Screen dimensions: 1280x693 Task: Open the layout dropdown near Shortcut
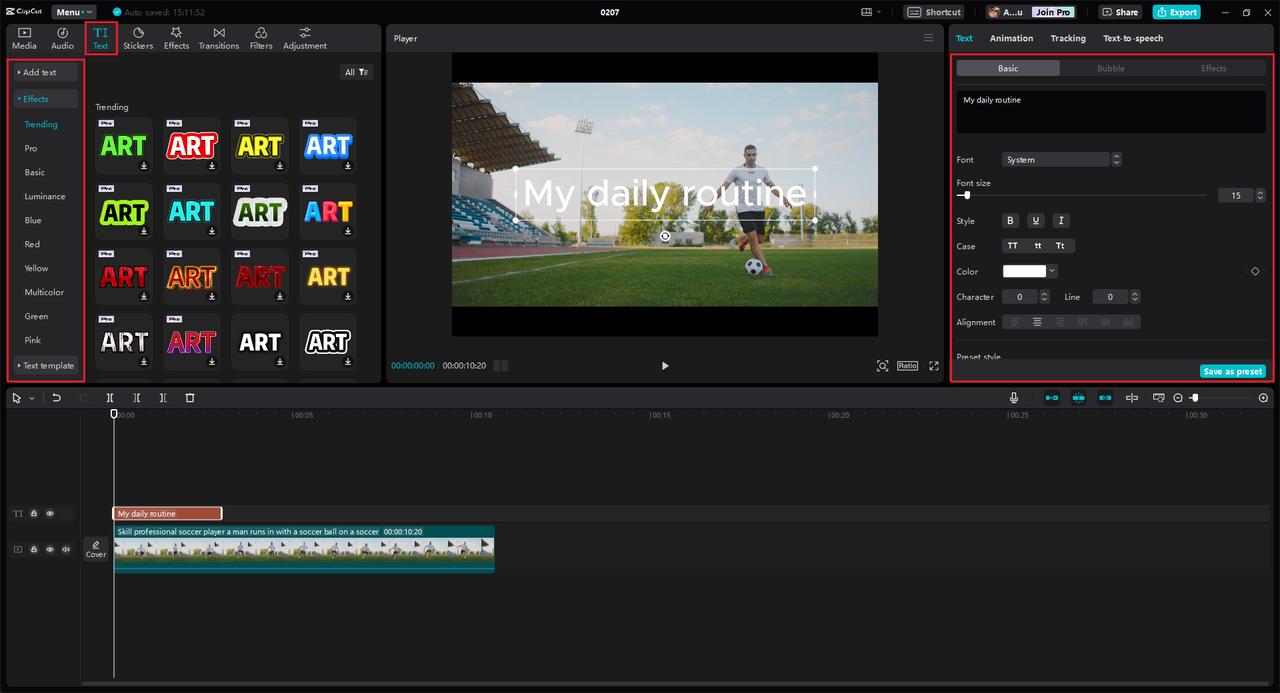[x=871, y=12]
